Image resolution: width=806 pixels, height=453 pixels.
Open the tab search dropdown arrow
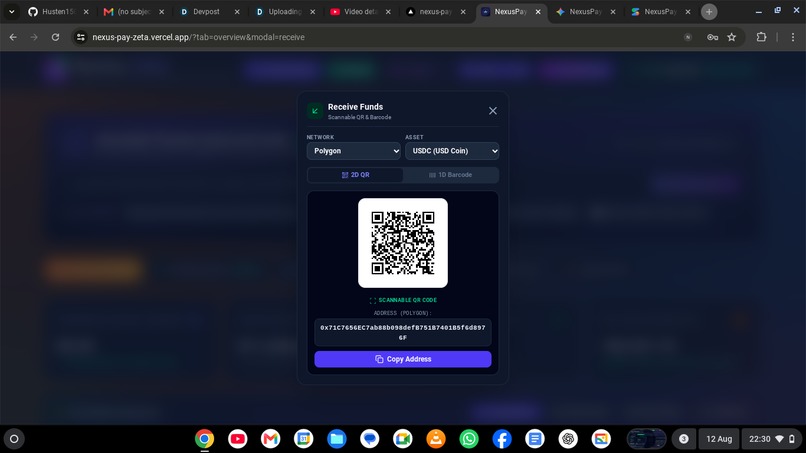[11, 11]
